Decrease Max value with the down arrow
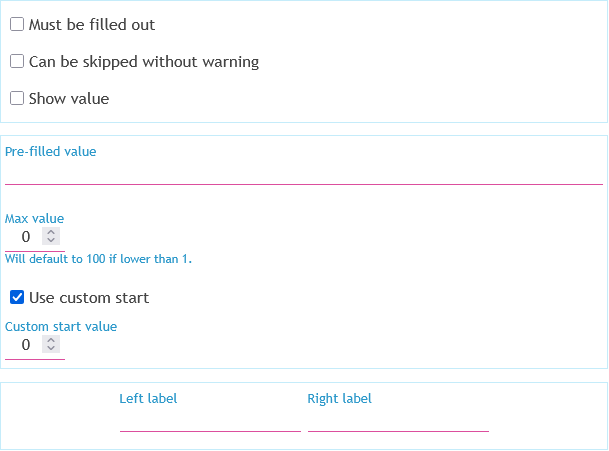The width and height of the screenshot is (609, 451). pos(52,242)
